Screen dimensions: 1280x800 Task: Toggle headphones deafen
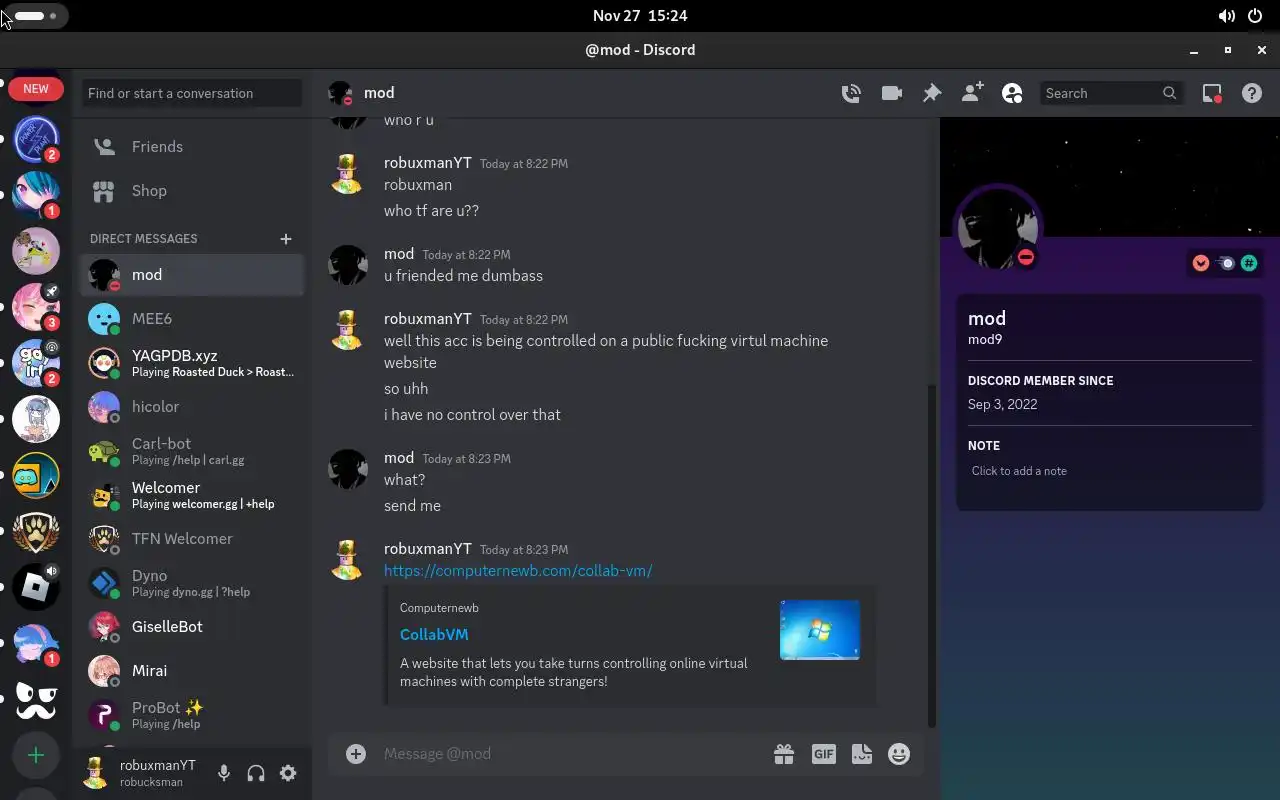click(256, 773)
